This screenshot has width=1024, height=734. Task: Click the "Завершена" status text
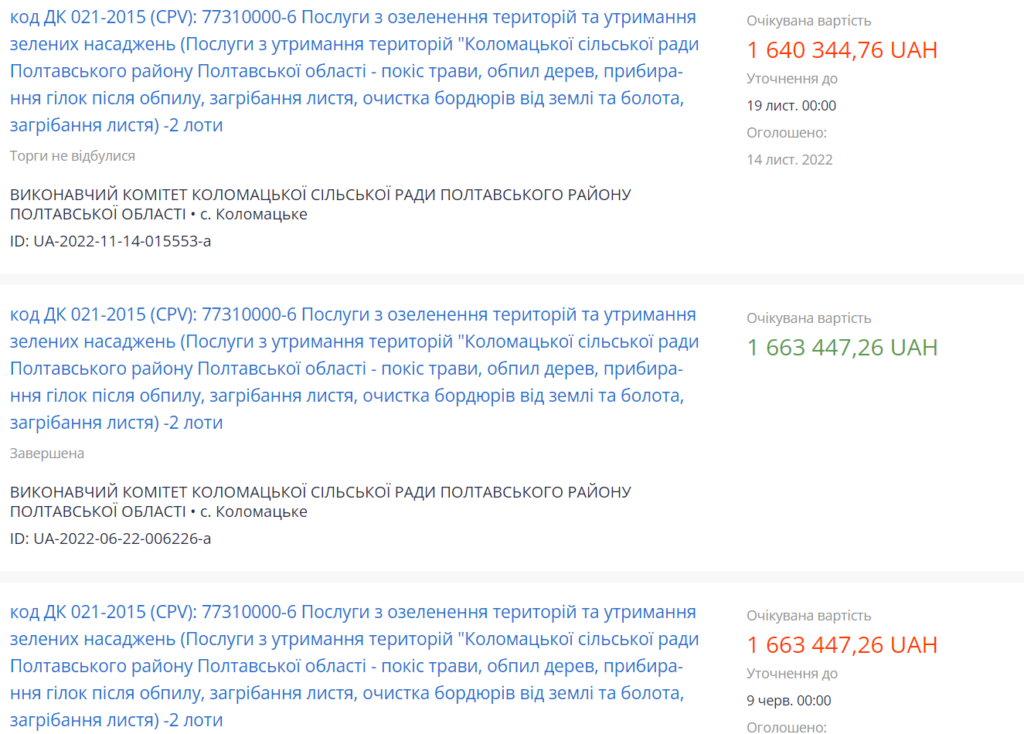tap(47, 453)
